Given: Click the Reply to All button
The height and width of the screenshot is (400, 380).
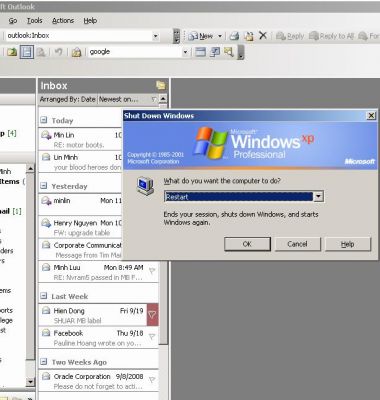Looking at the screenshot, I should coord(332,36).
